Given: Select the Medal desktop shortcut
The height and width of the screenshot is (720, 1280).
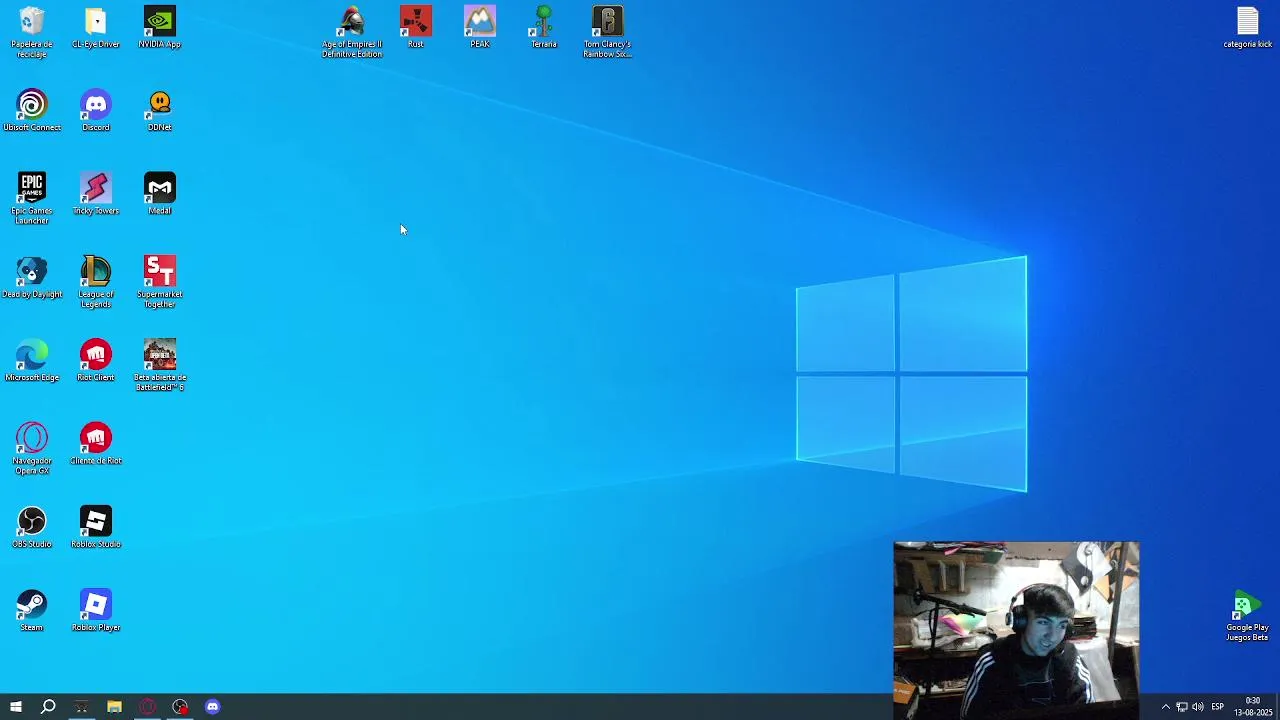Looking at the screenshot, I should point(160,194).
